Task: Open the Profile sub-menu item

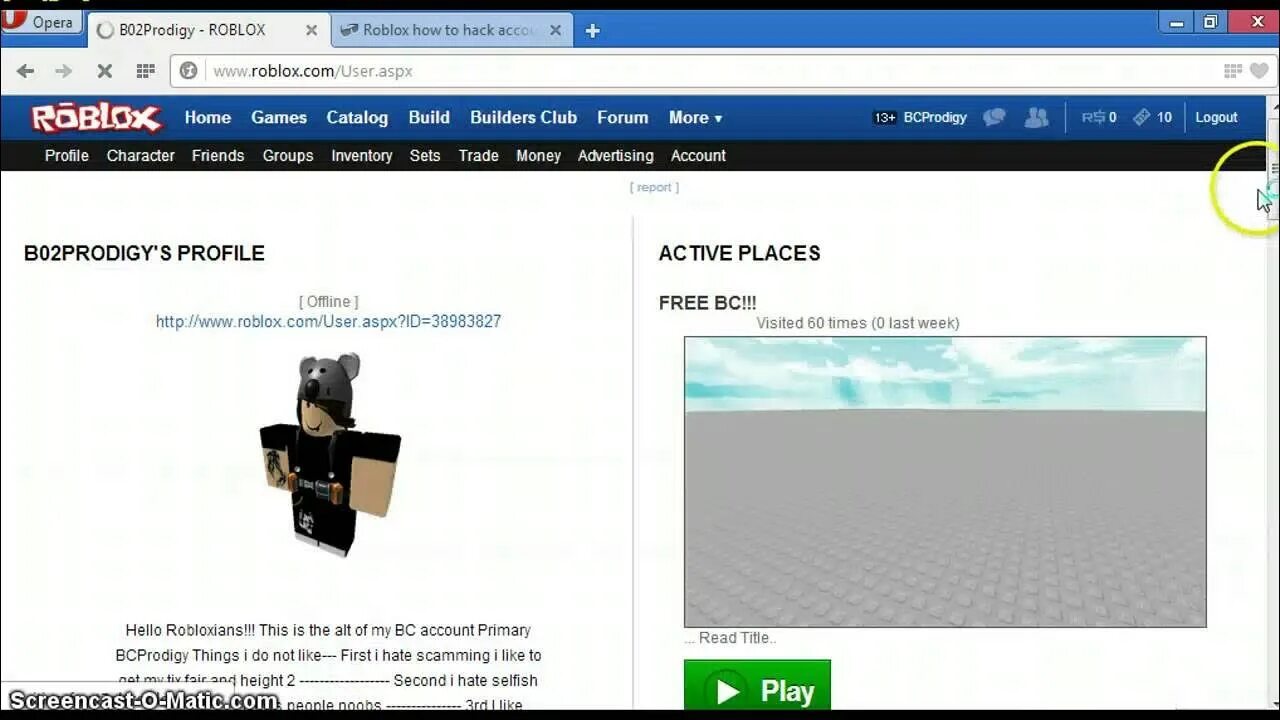Action: 67,156
